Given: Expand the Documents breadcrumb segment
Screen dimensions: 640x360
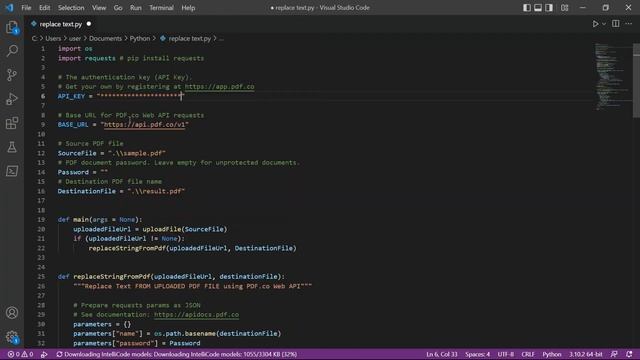Looking at the screenshot, I should [105, 38].
